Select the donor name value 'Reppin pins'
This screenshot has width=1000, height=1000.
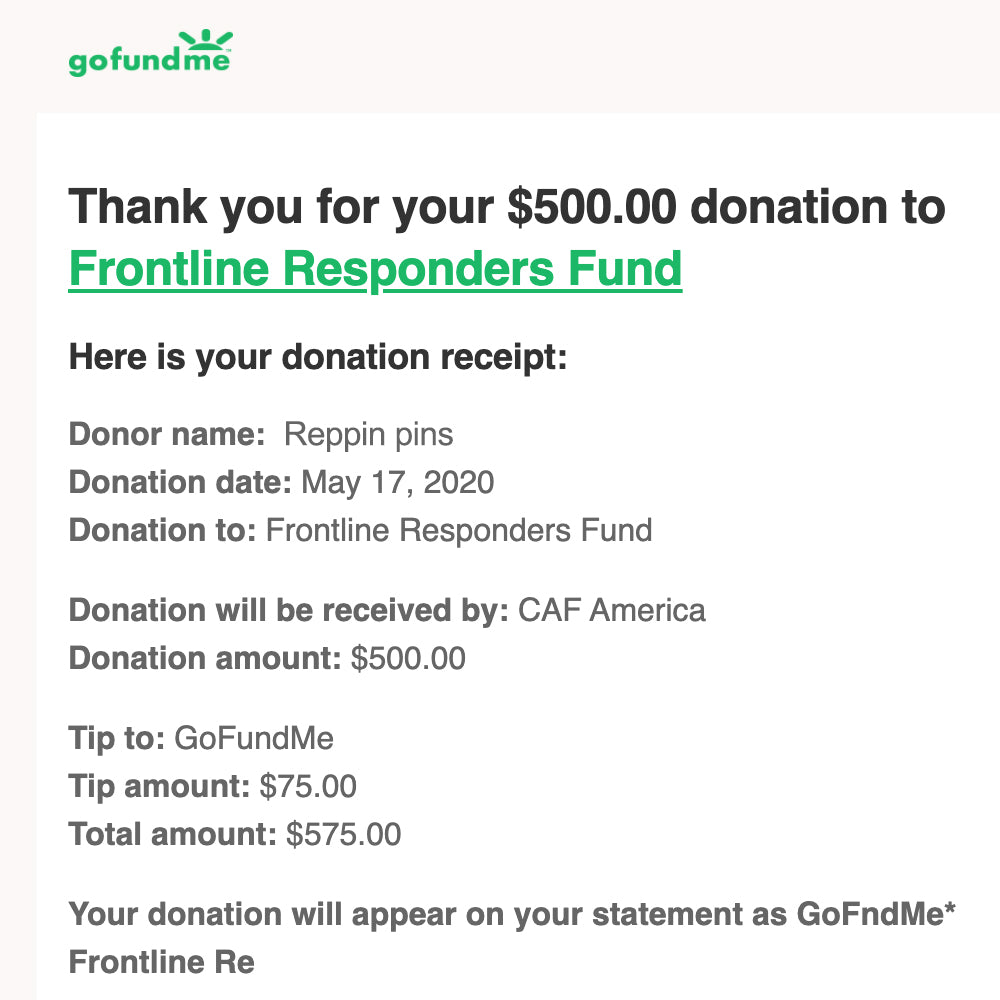click(x=368, y=435)
